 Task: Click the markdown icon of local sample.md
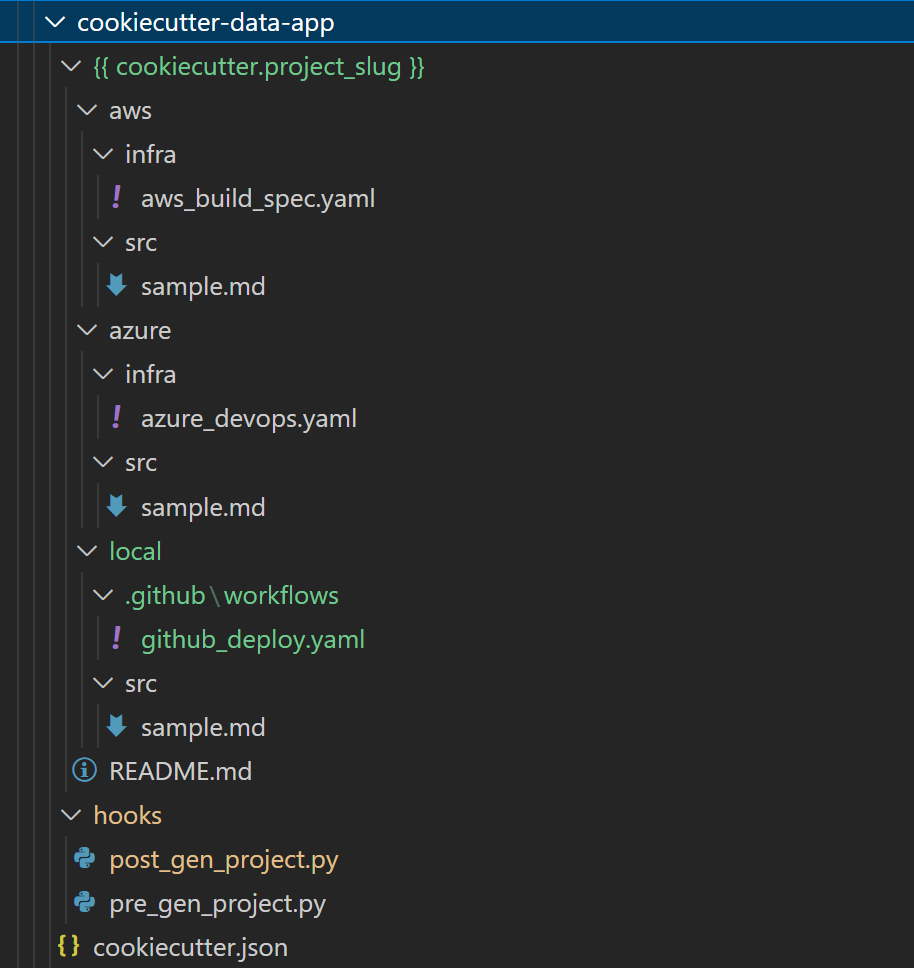(117, 727)
